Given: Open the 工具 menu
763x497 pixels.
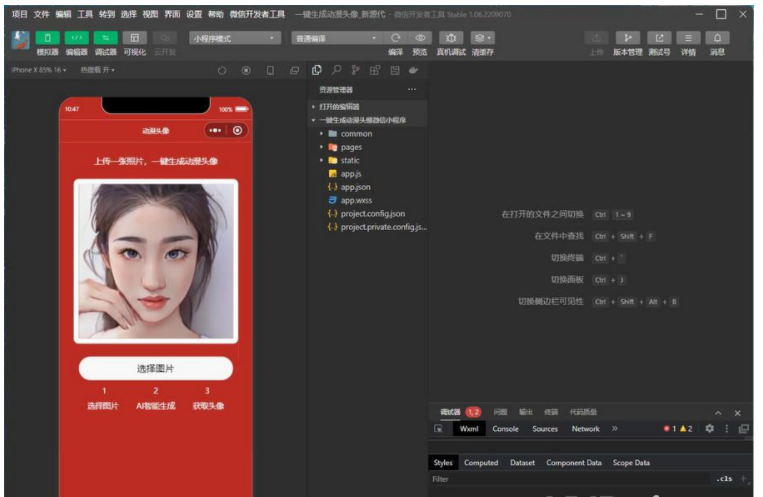Looking at the screenshot, I should 85,14.
